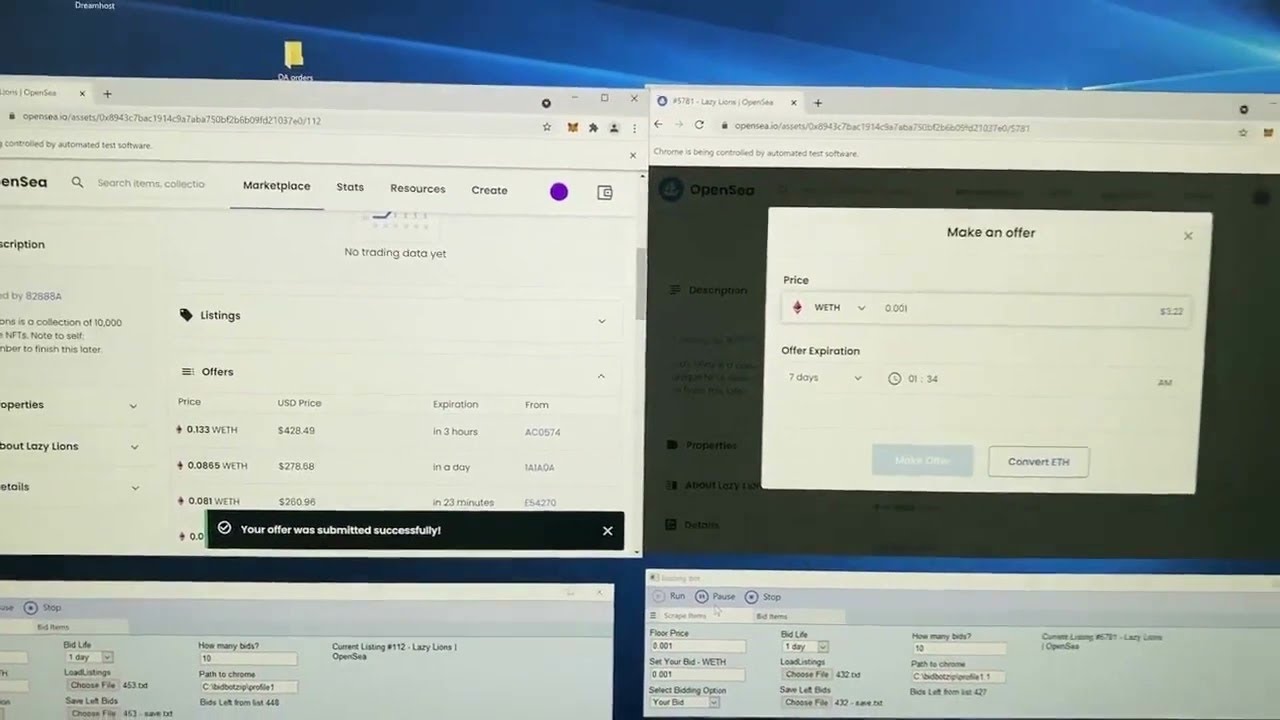Screen dimensions: 1280x720
Task: Open the B2B88A owner link
Action: tap(43, 296)
